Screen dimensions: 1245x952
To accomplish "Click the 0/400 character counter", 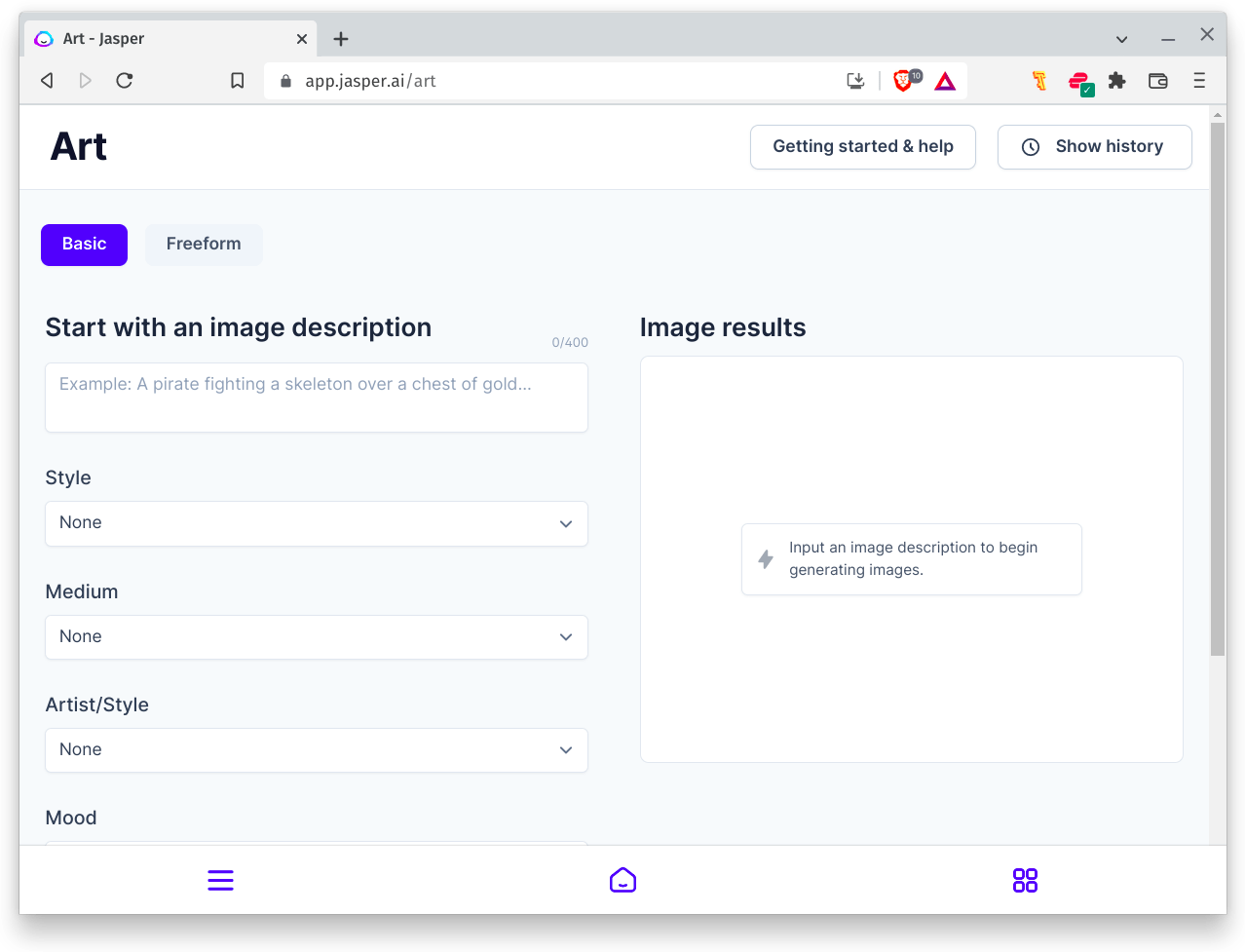I will [x=570, y=342].
